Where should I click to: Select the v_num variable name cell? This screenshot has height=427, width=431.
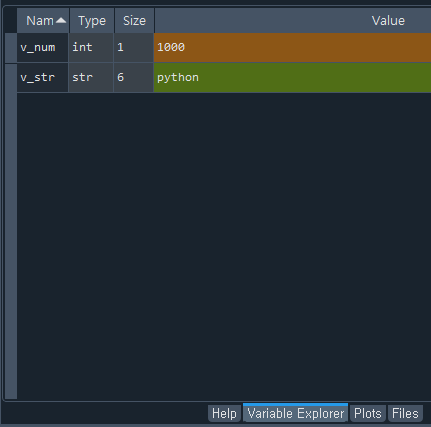(43, 47)
